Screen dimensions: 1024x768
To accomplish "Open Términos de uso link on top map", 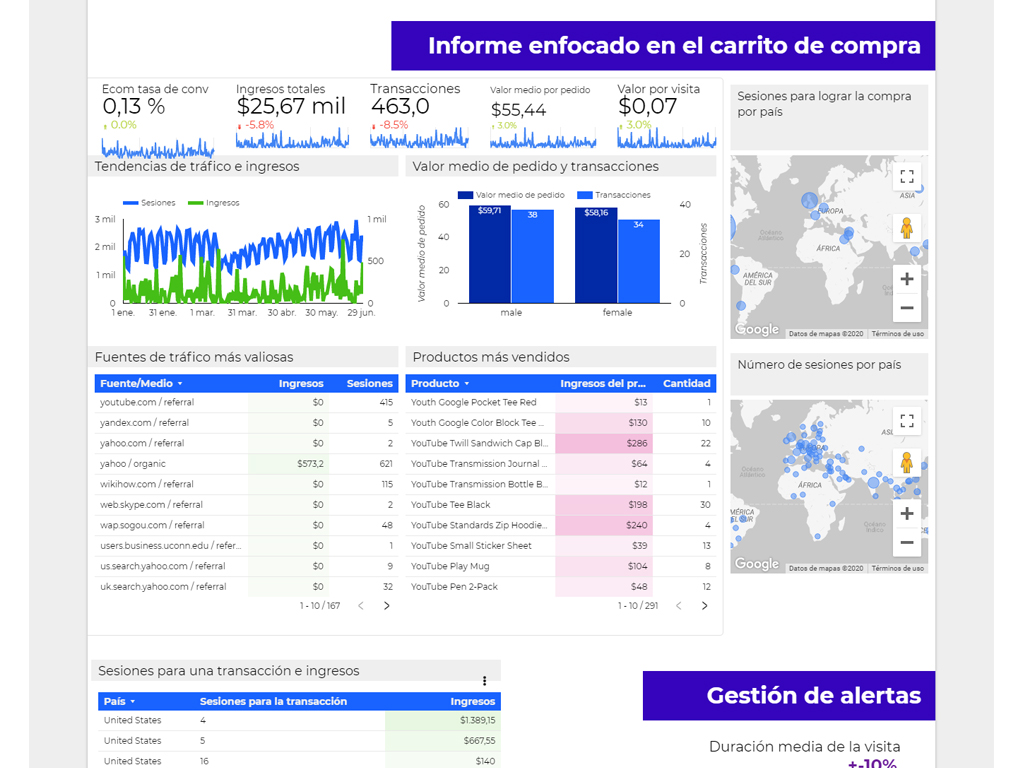I will [897, 334].
